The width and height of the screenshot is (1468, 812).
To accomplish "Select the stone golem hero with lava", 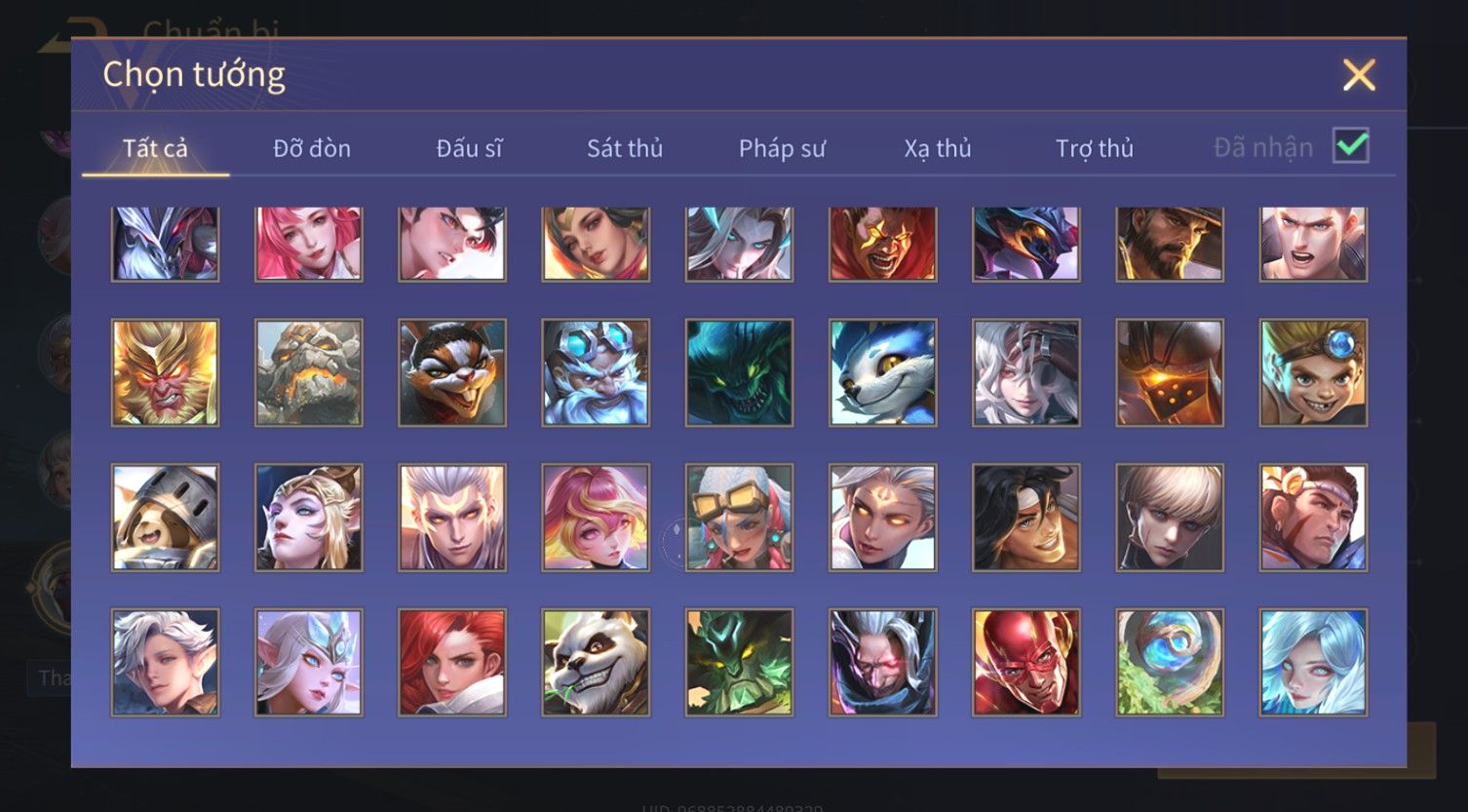I will point(308,372).
